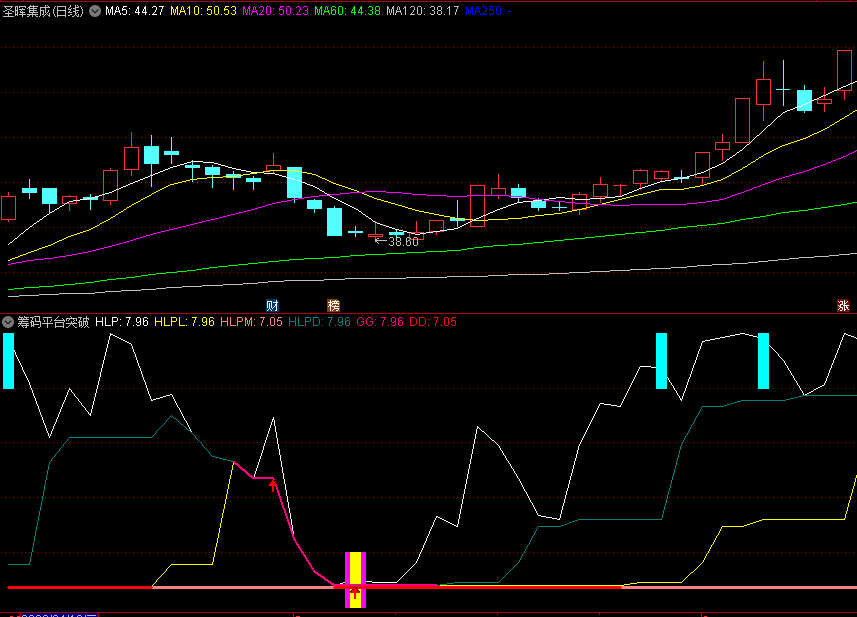The image size is (857, 617).
Task: Expand the 筹码平台突破 indicator dropdown arrow
Action: click(x=8, y=322)
